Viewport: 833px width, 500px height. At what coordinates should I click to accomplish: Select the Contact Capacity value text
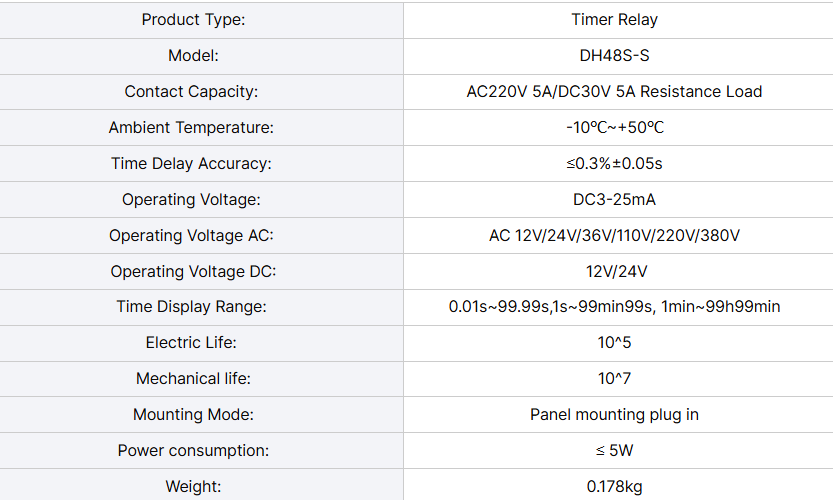[x=615, y=91]
